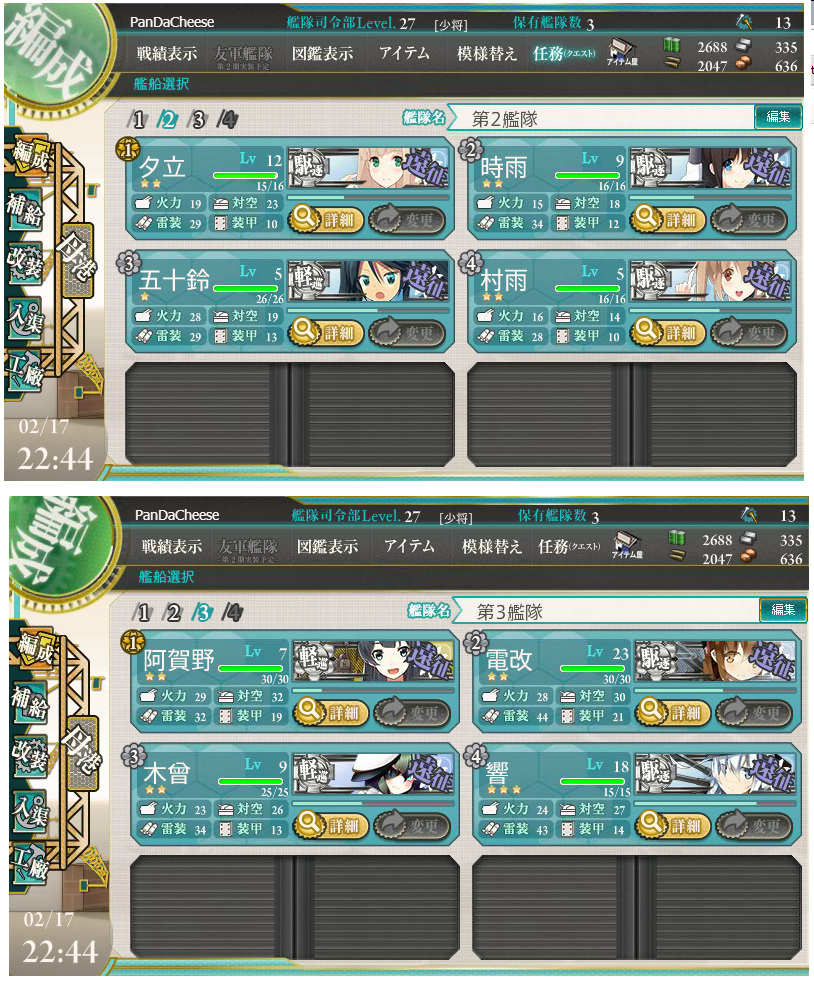Switch to fleet tab 2 in bottom screen

pyautogui.click(x=173, y=612)
